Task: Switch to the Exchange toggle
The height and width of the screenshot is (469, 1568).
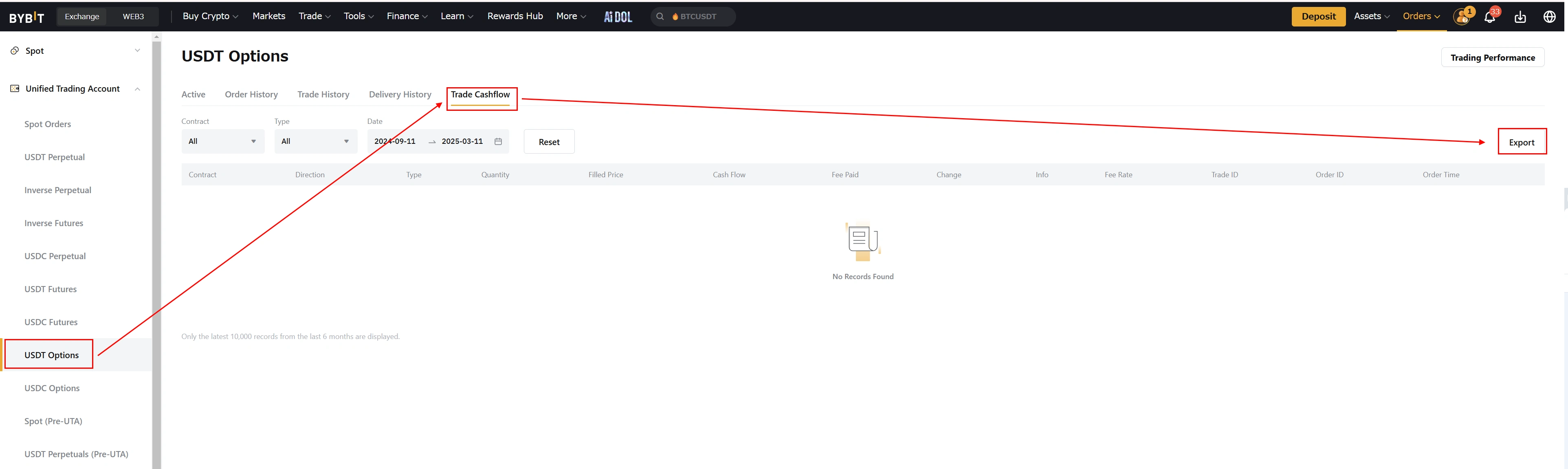Action: coord(82,16)
